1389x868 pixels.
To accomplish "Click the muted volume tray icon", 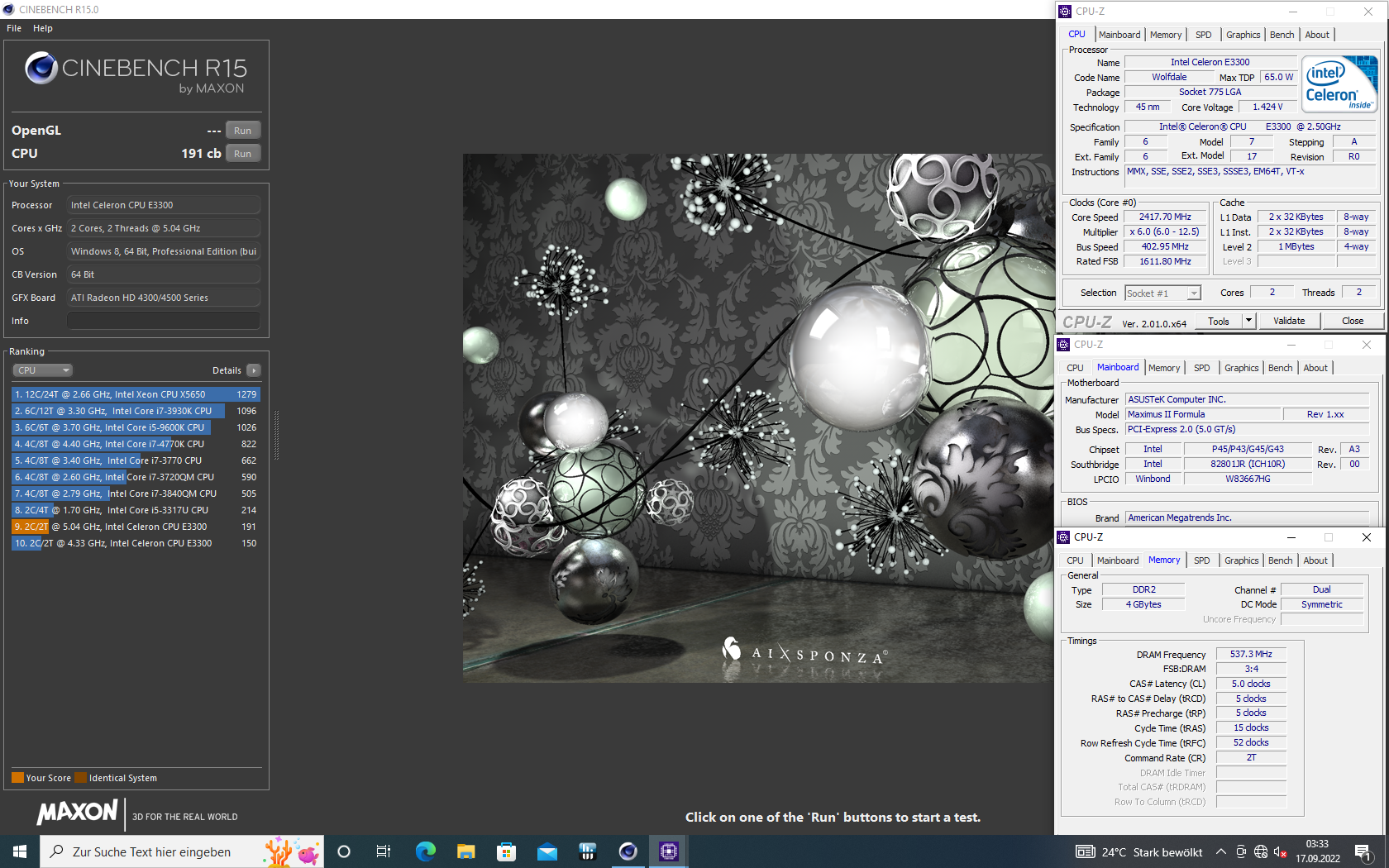I will [x=1280, y=851].
